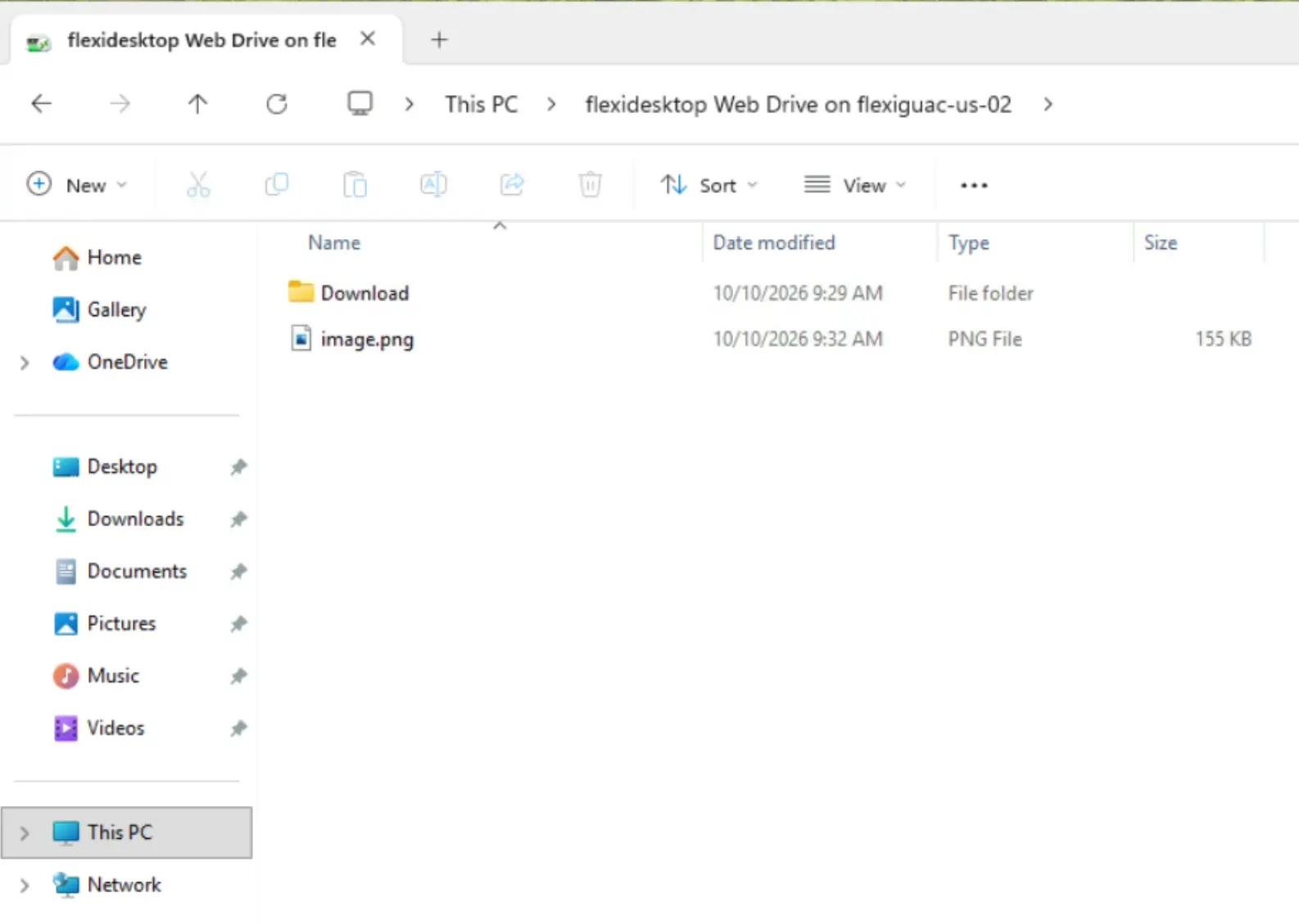The height and width of the screenshot is (924, 1299).
Task: Click the image.png file icon
Action: click(301, 338)
